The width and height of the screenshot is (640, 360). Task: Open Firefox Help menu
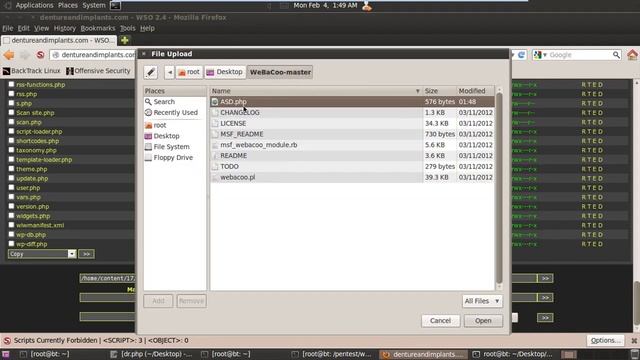147,28
